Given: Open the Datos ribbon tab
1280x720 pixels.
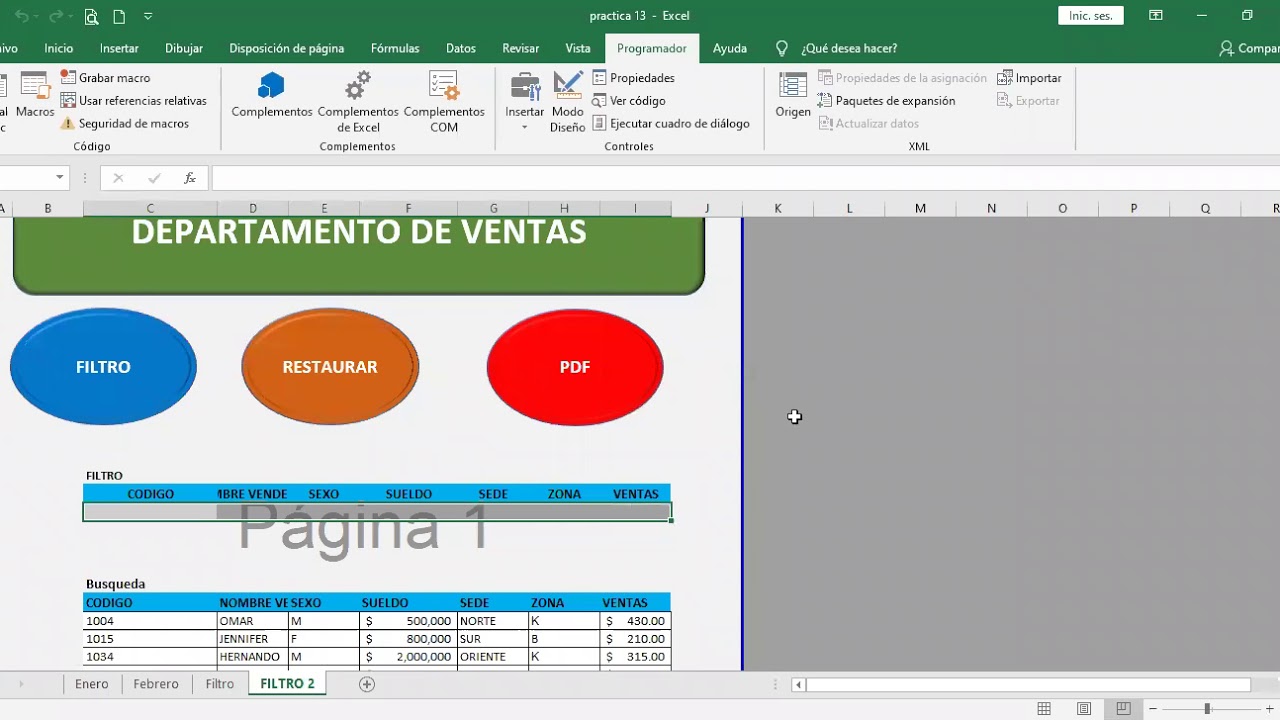Looking at the screenshot, I should [461, 48].
